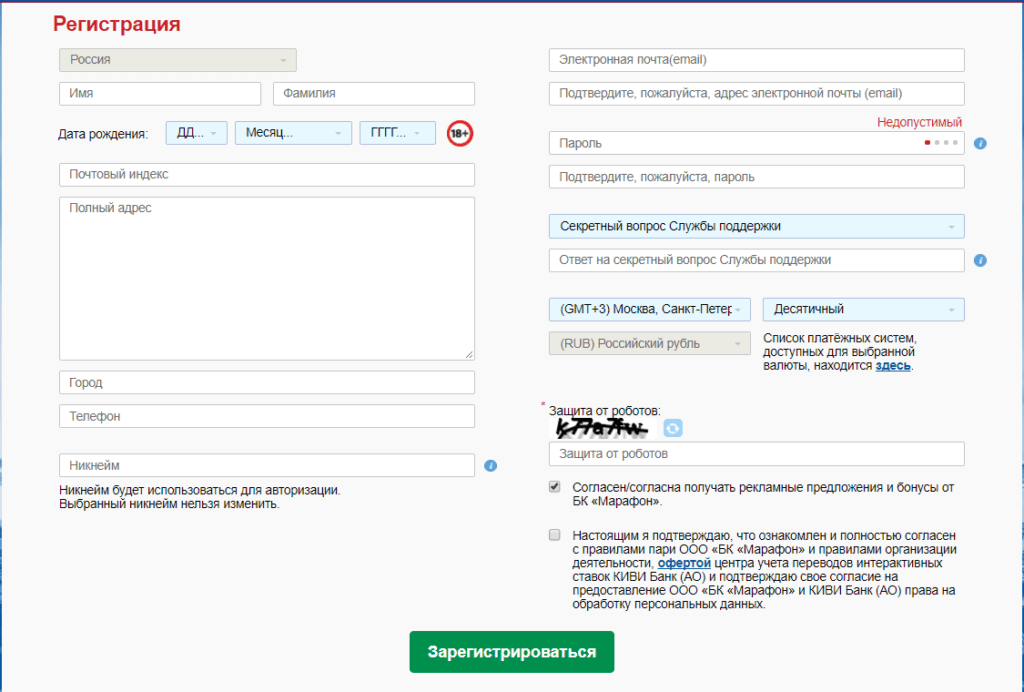Open the birth year ГГГГ dropdown

tap(397, 133)
